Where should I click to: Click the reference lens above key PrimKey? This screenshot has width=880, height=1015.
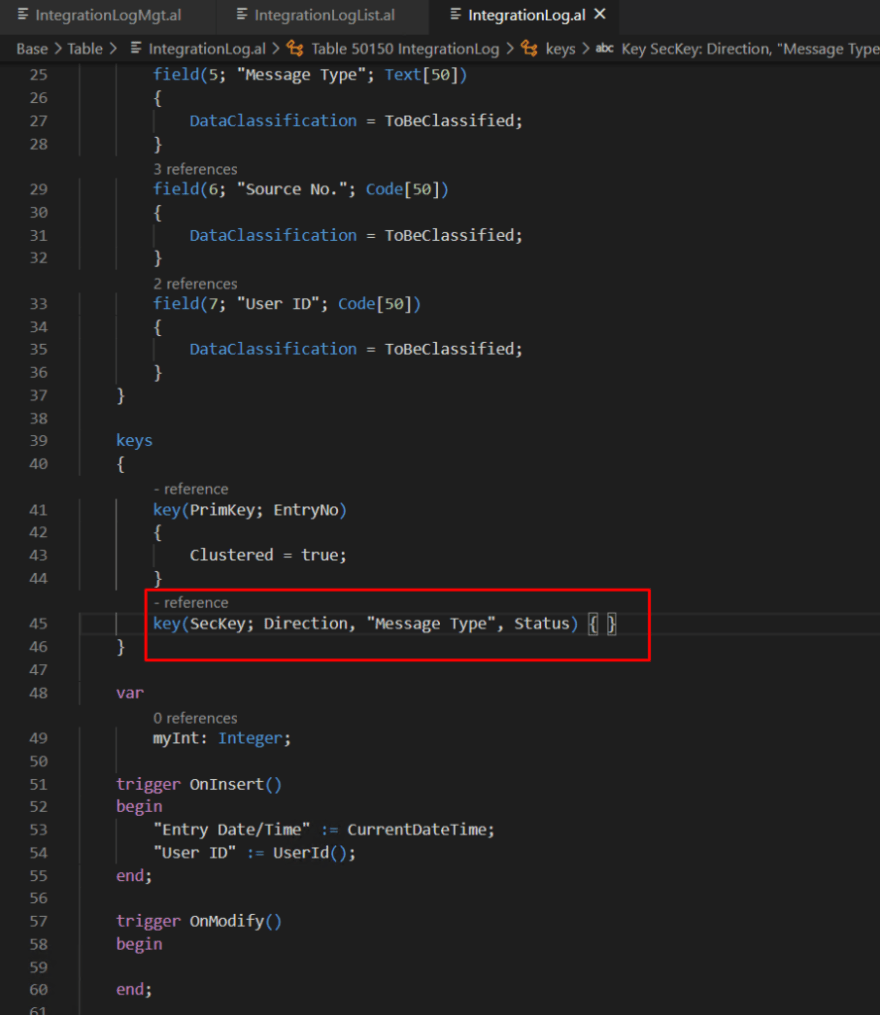191,489
